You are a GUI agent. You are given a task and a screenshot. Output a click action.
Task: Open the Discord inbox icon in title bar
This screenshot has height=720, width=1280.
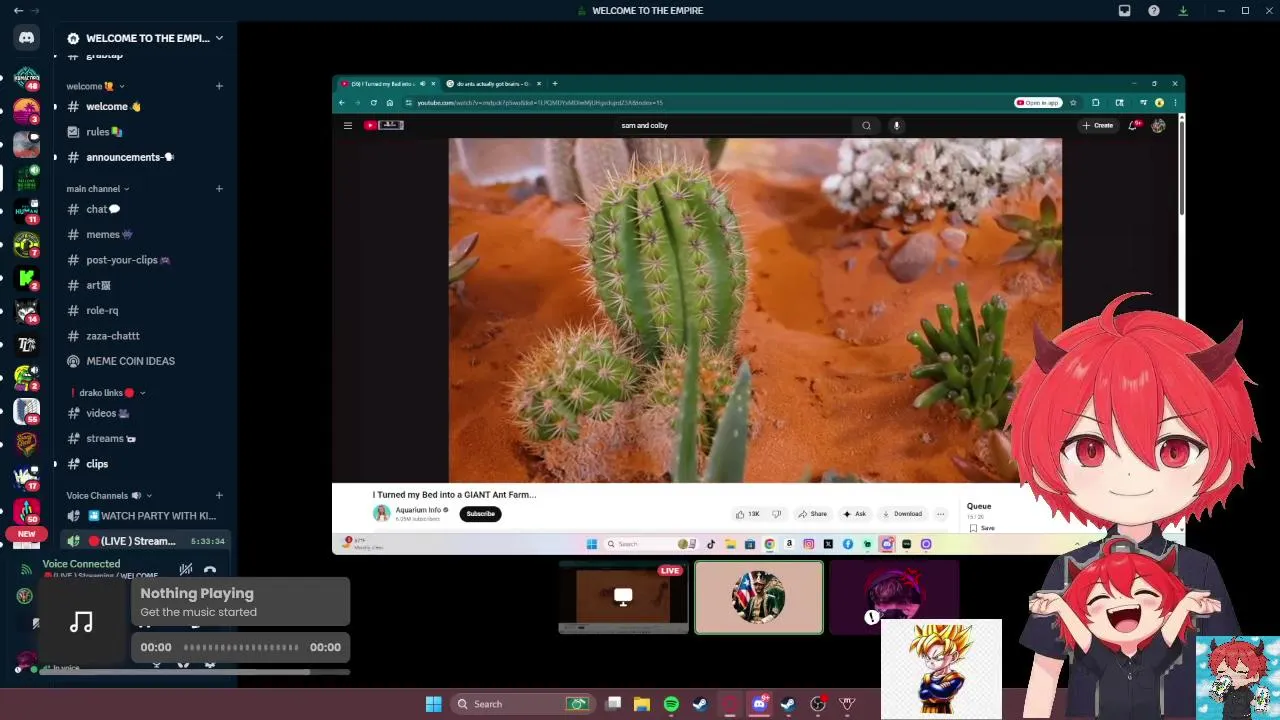tap(1124, 10)
